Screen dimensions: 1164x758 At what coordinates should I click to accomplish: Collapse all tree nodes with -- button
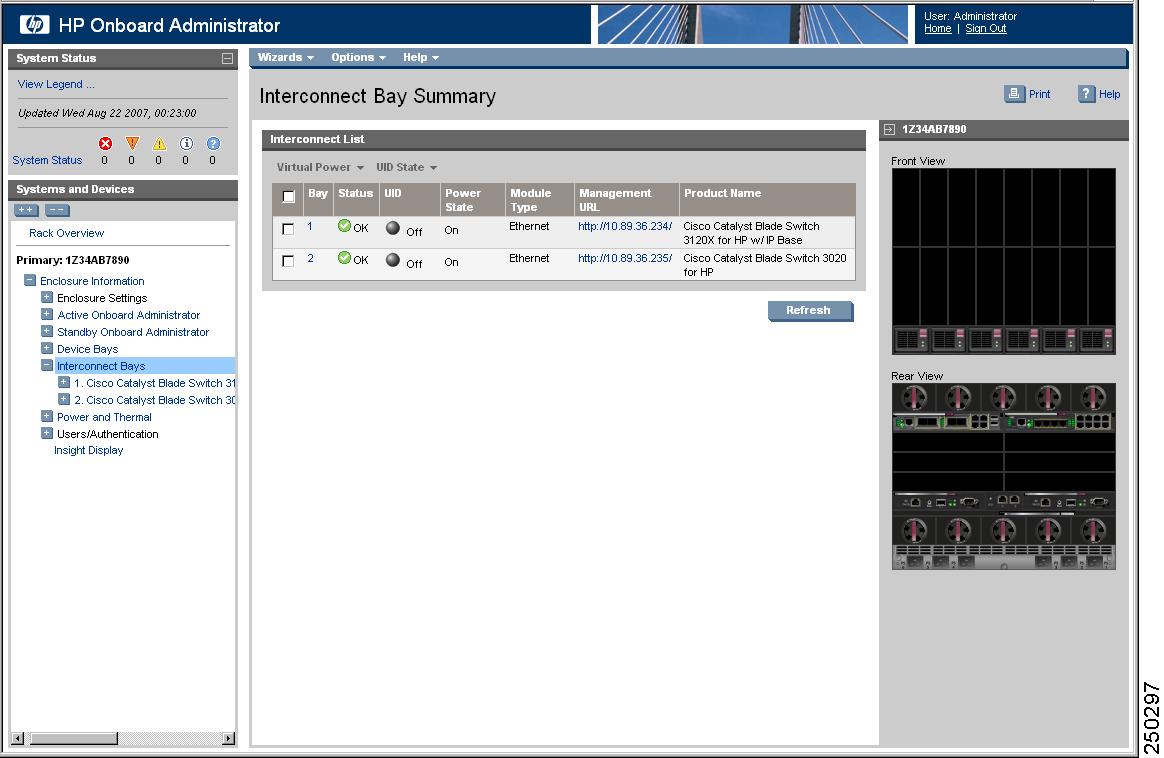[57, 210]
